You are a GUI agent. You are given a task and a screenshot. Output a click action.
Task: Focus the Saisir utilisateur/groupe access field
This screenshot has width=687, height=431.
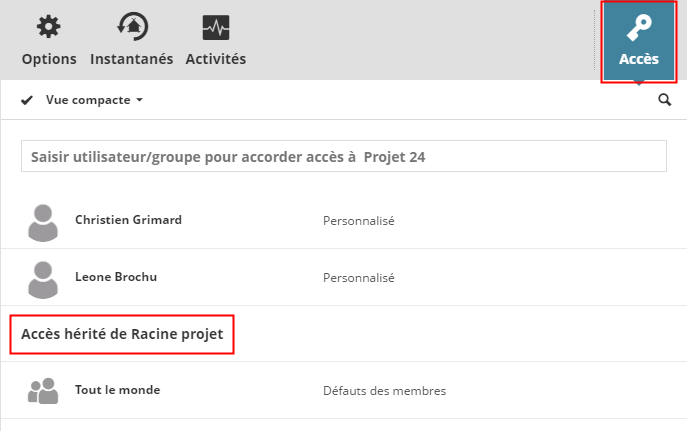click(x=343, y=157)
